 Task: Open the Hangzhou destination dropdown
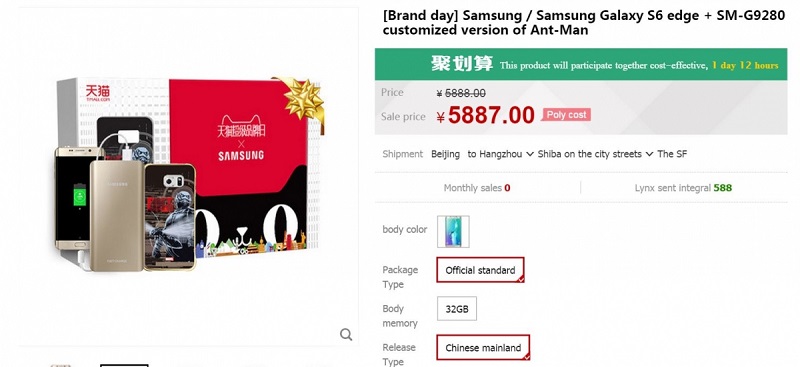501,154
